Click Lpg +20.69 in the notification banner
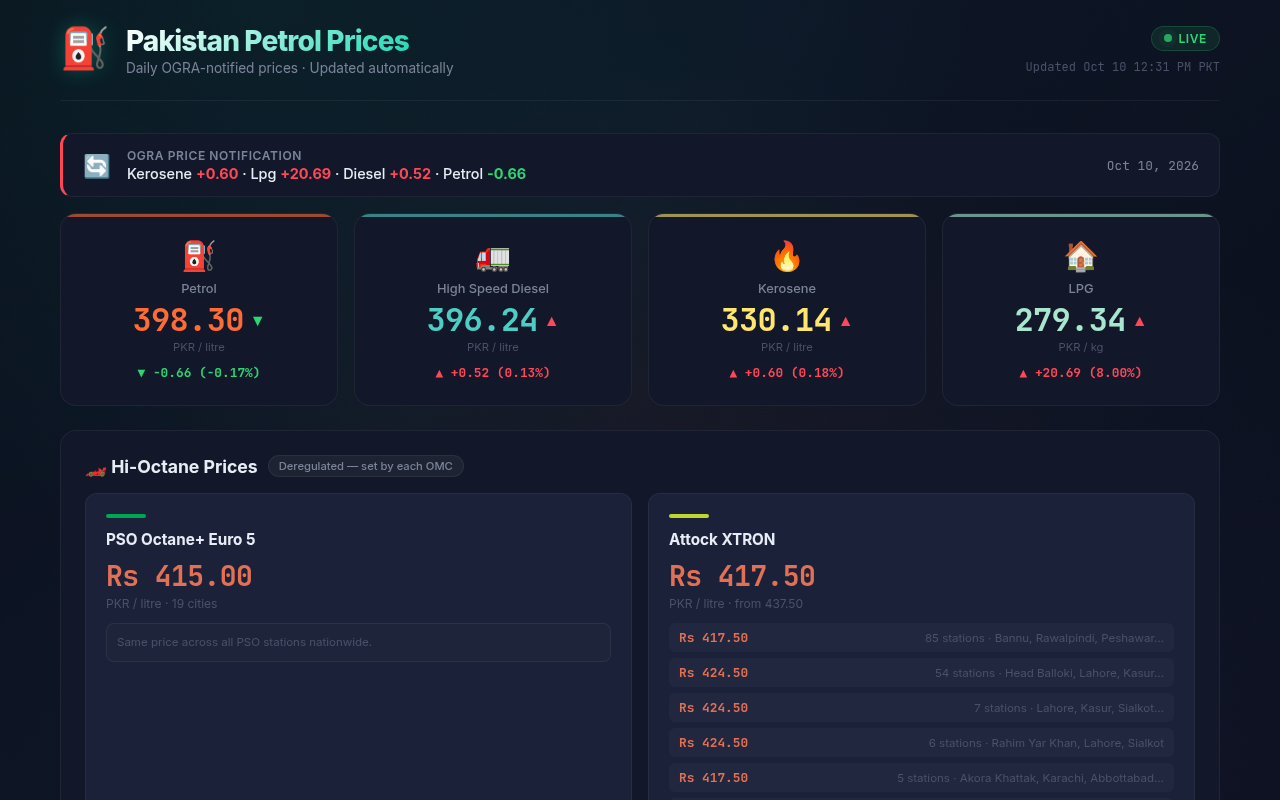This screenshot has height=800, width=1280. tap(290, 174)
